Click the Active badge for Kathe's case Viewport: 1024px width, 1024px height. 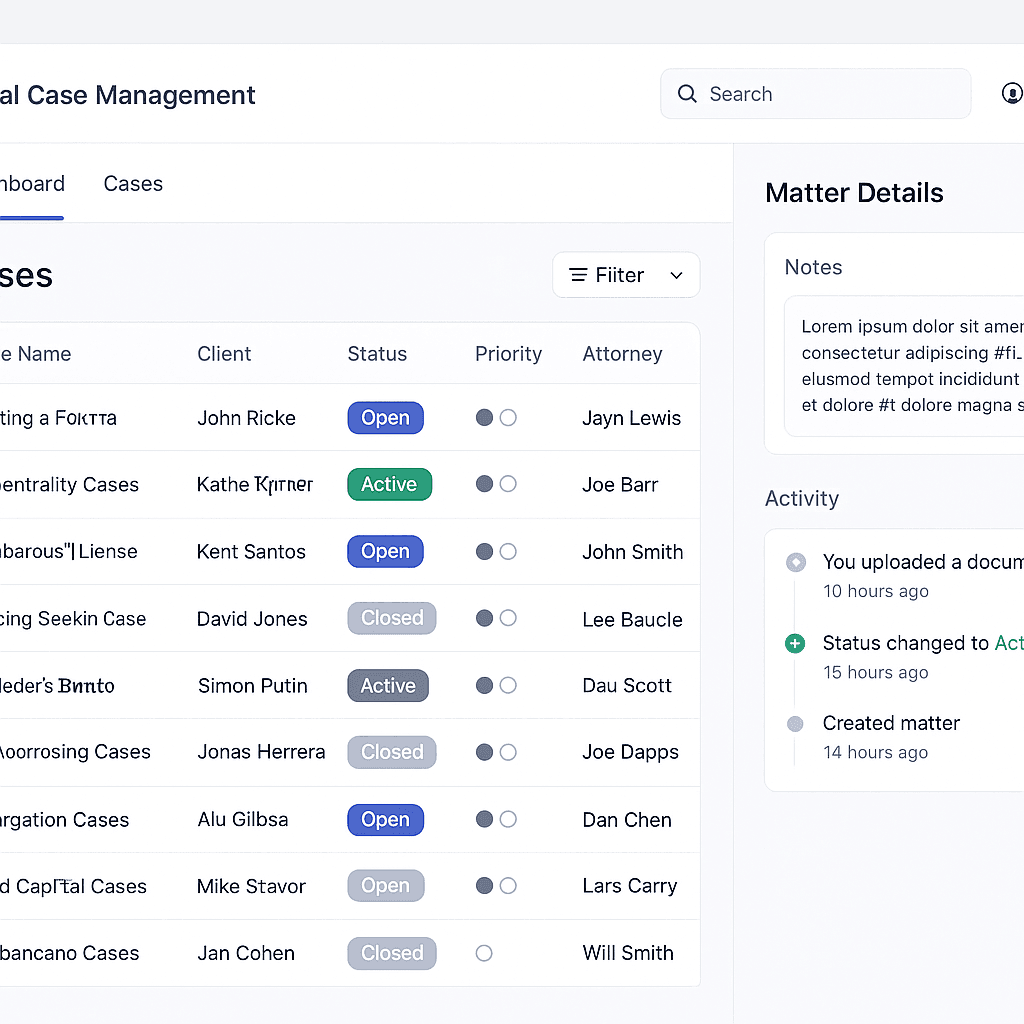tap(389, 484)
